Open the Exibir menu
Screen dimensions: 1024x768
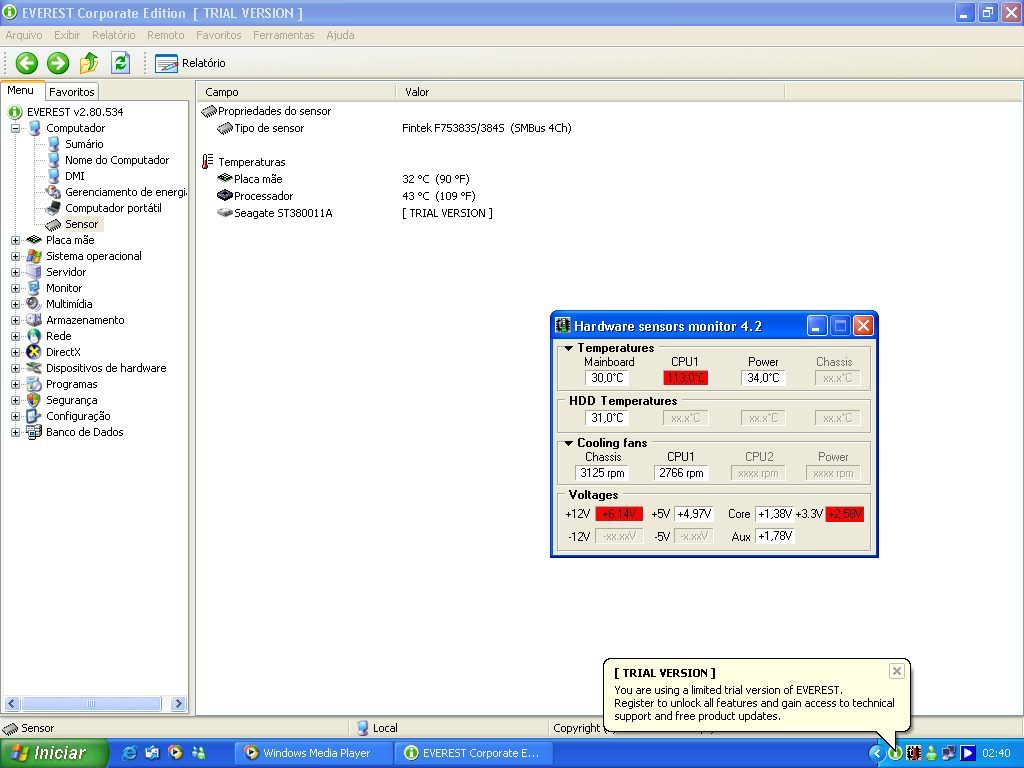pos(67,35)
